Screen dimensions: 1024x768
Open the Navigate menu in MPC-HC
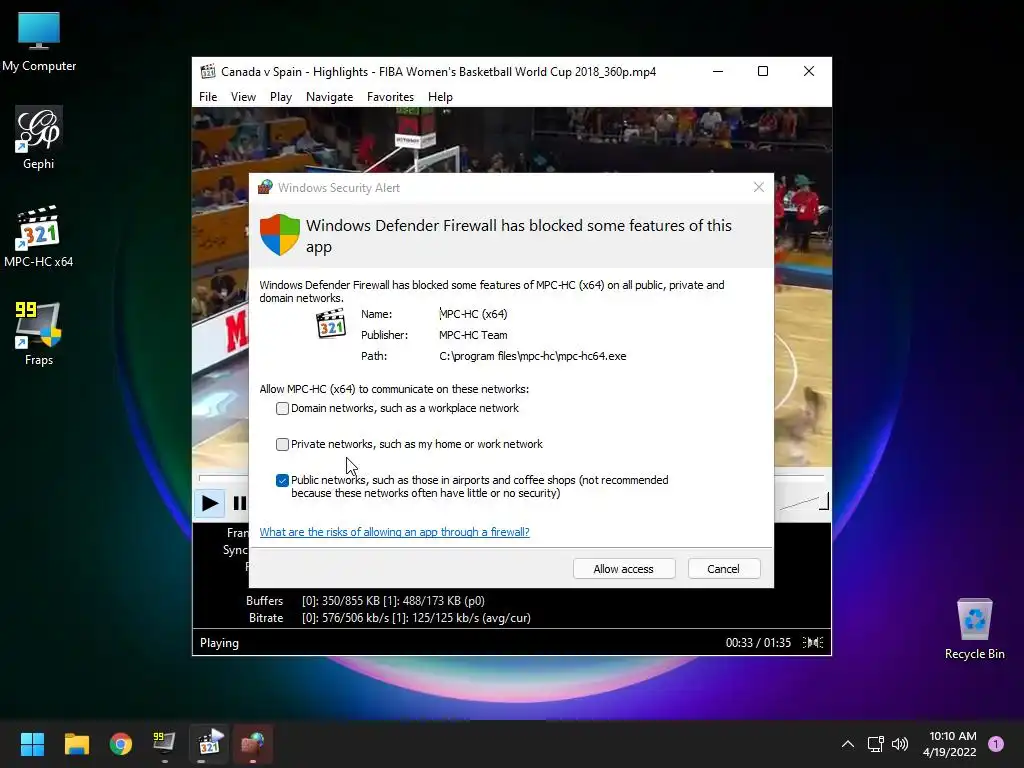click(329, 97)
